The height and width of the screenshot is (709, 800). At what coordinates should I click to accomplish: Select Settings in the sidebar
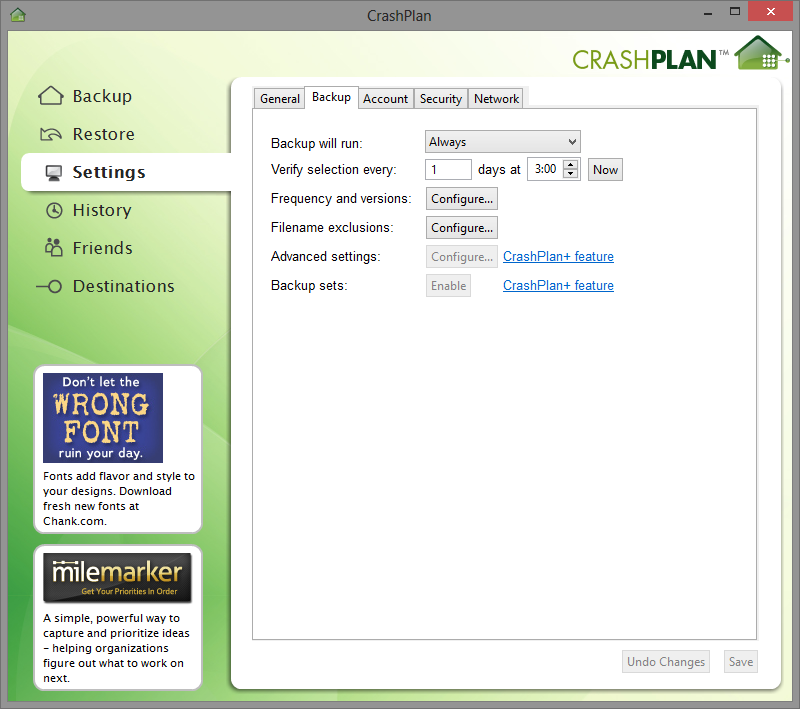point(126,172)
